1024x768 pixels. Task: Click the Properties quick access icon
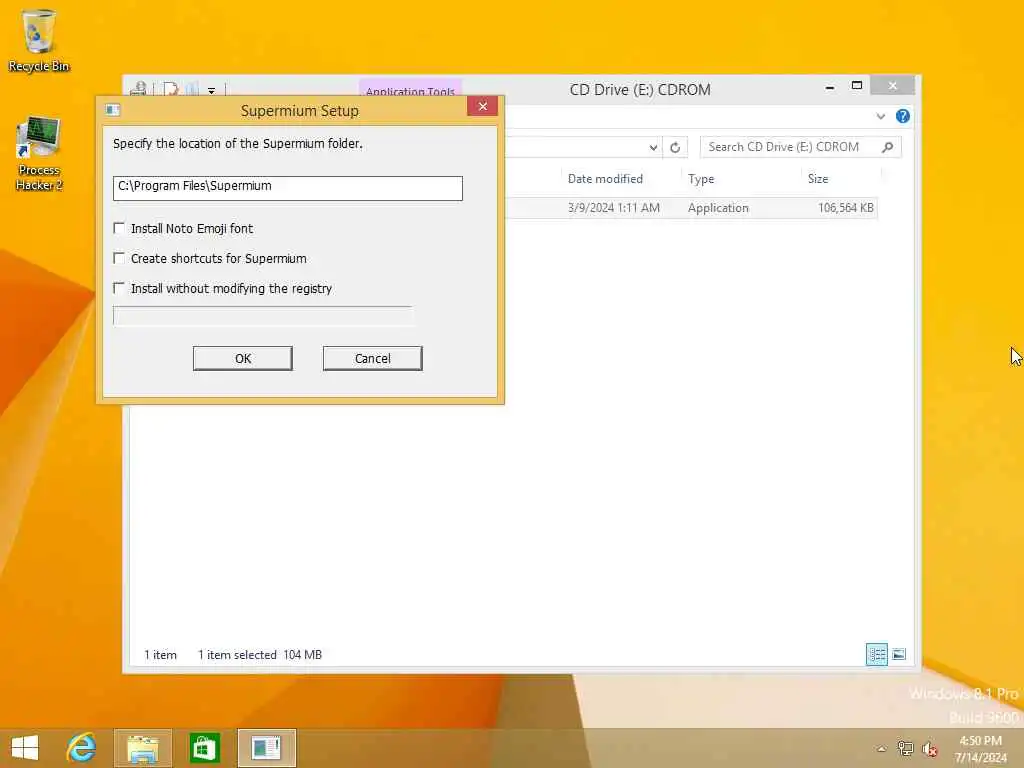pyautogui.click(x=171, y=89)
